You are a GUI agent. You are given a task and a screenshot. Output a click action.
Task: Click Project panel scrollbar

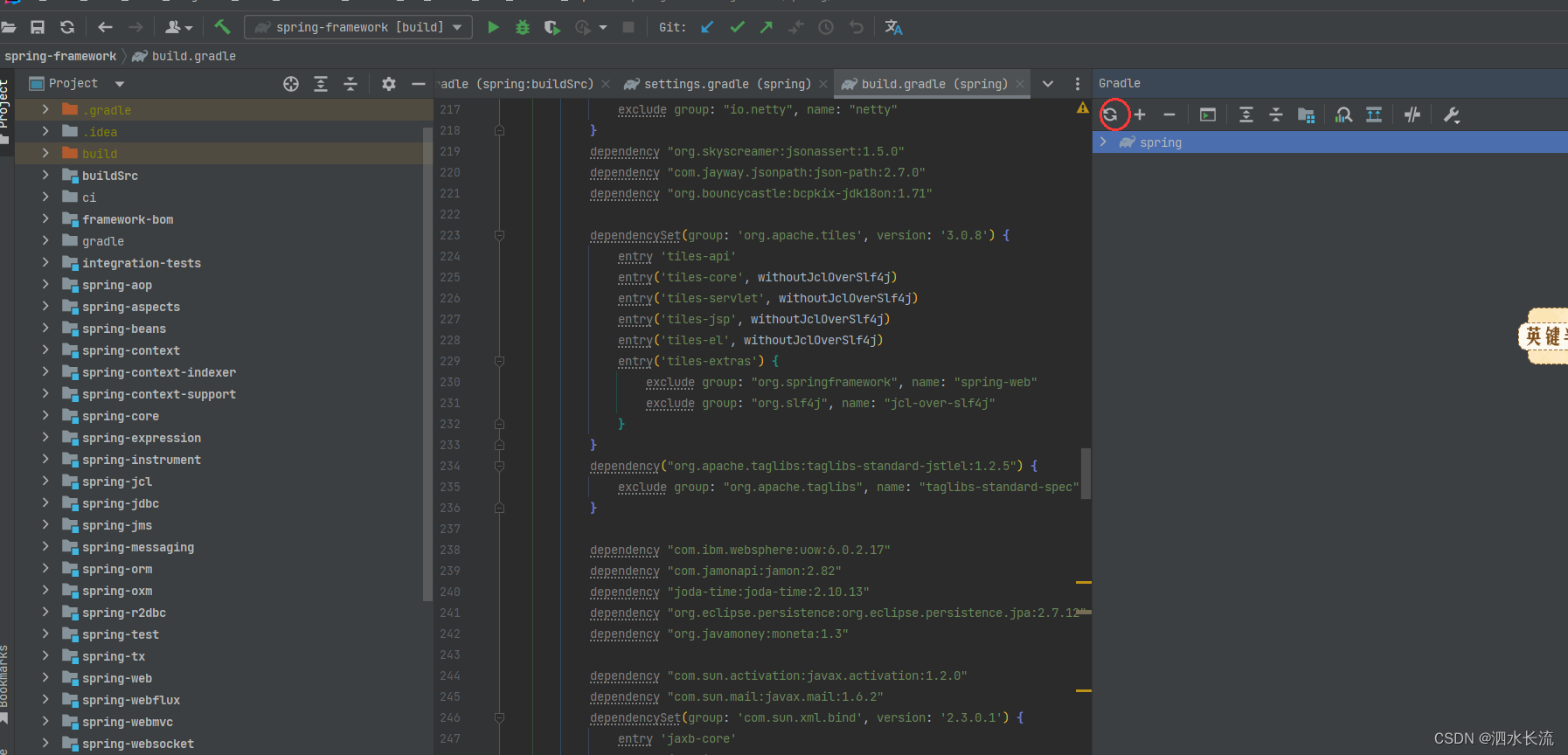427,364
